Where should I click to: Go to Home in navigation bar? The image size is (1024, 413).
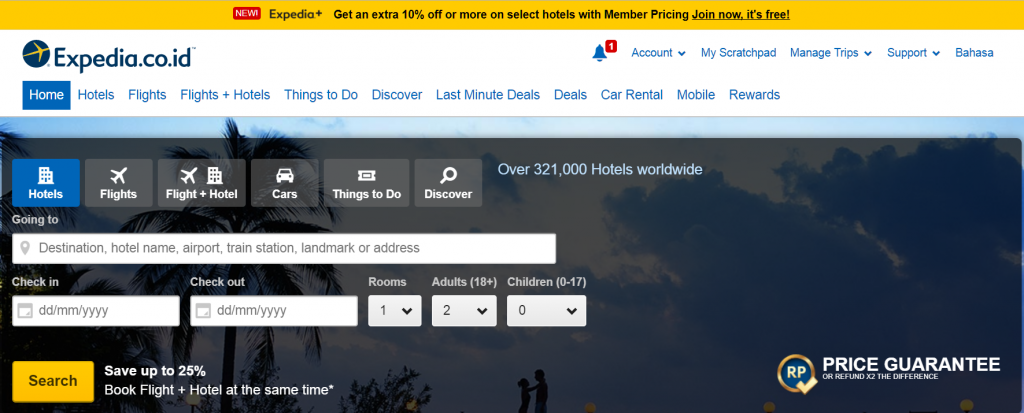pyautogui.click(x=46, y=95)
